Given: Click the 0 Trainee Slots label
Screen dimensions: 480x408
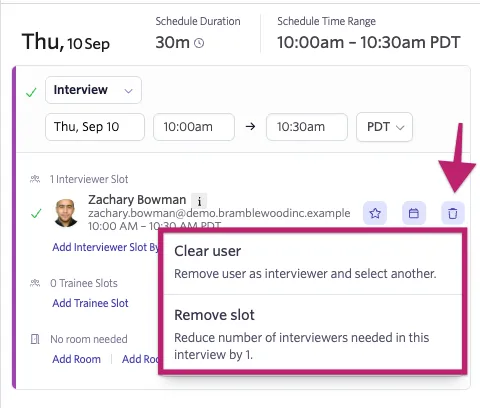Looking at the screenshot, I should pos(84,283).
